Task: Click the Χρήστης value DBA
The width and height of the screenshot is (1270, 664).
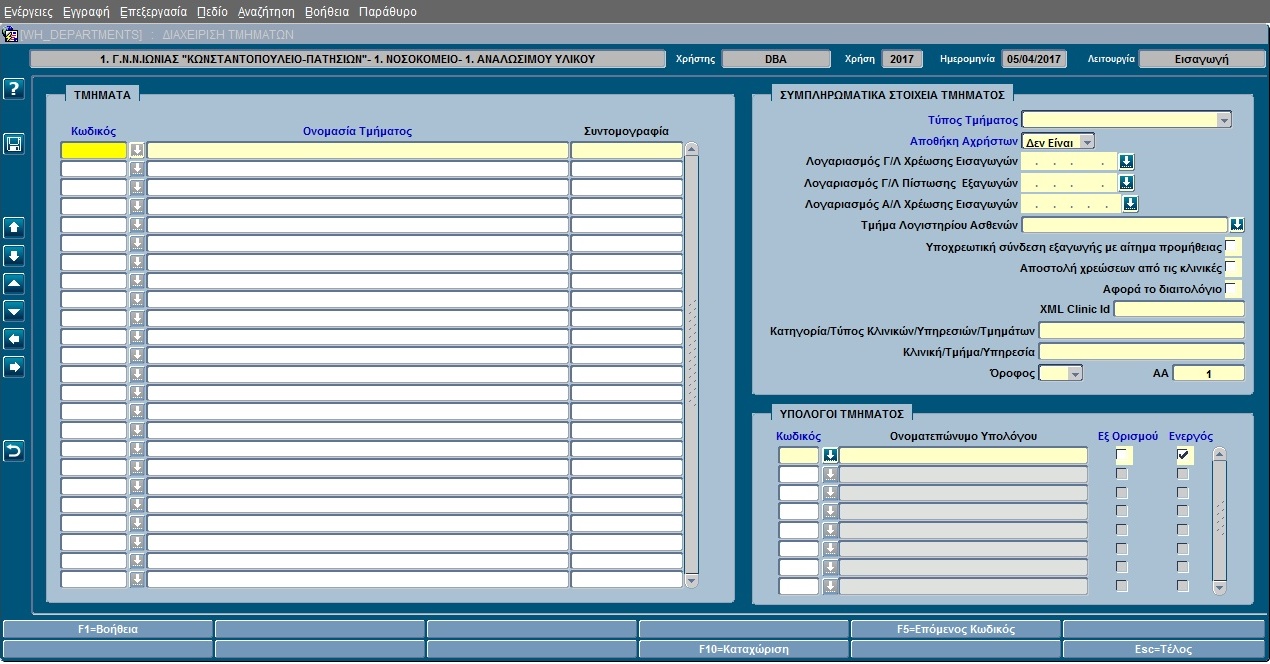Action: tap(776, 59)
